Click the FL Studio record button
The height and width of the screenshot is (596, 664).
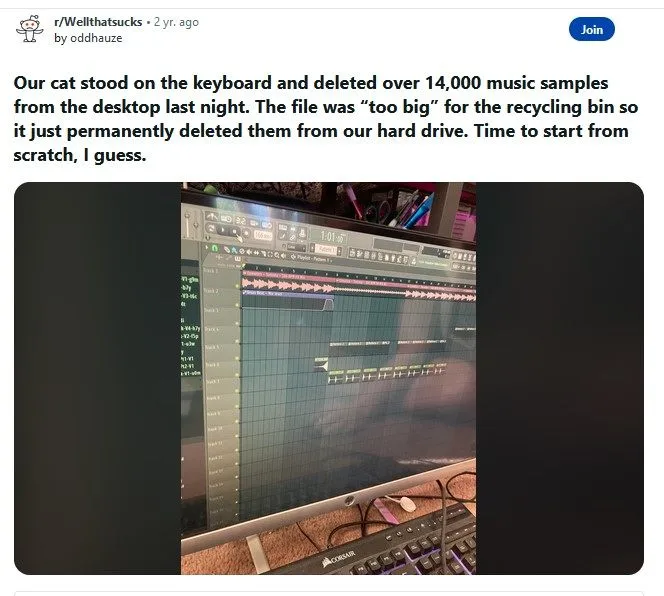click(246, 233)
